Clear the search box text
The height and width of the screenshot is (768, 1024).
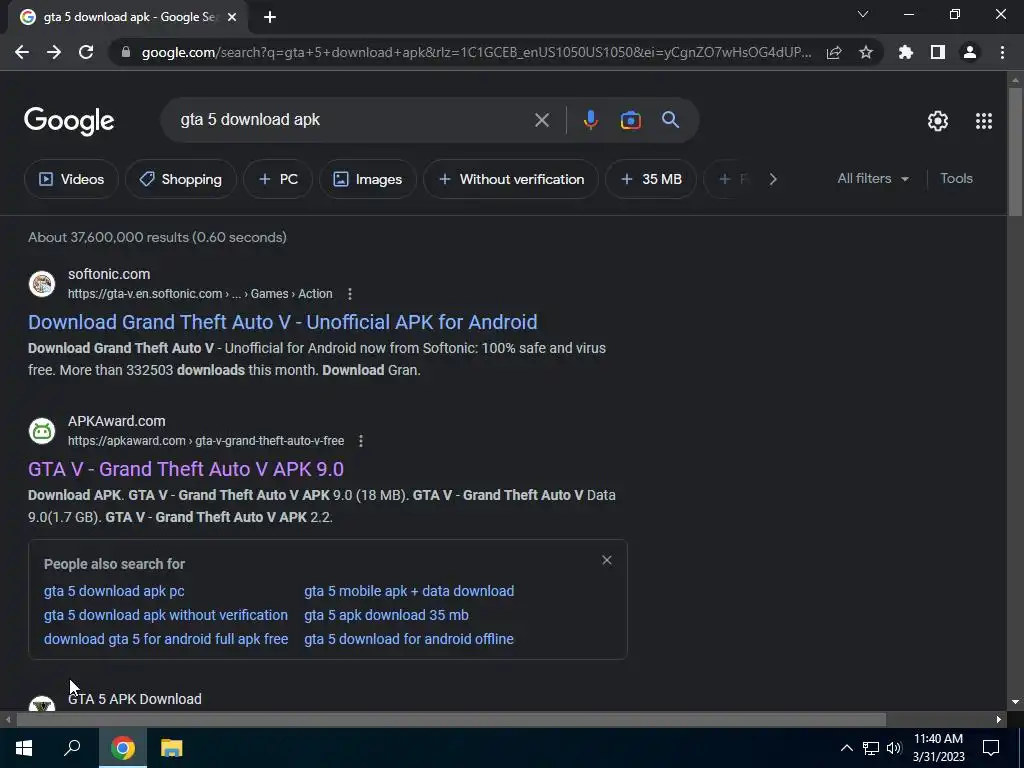click(x=542, y=120)
